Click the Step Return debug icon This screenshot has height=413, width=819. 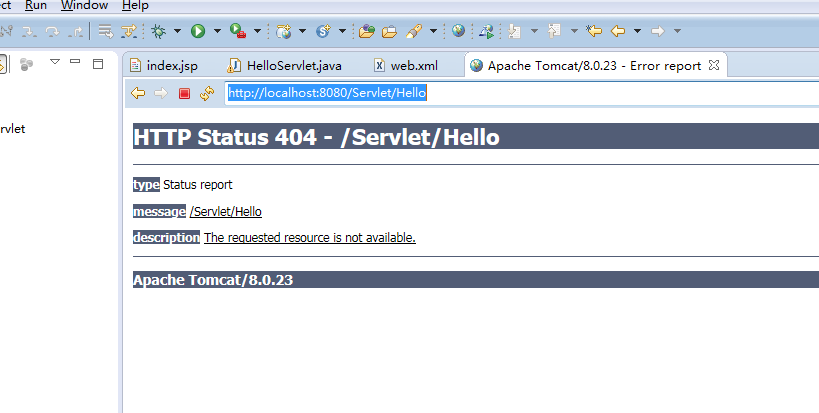pos(76,32)
